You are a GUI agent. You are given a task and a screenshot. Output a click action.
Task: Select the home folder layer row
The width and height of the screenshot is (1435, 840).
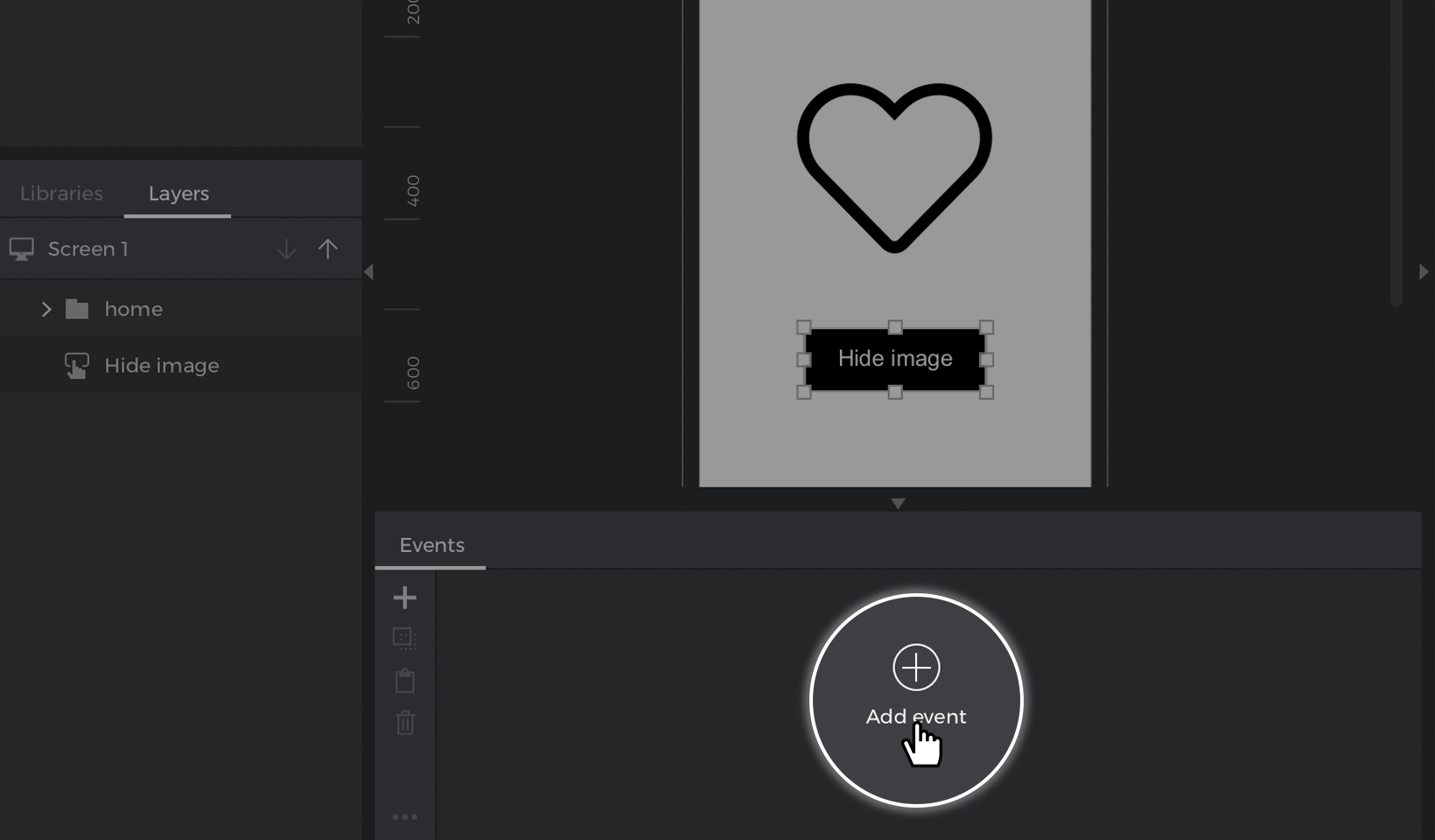pyautogui.click(x=180, y=309)
